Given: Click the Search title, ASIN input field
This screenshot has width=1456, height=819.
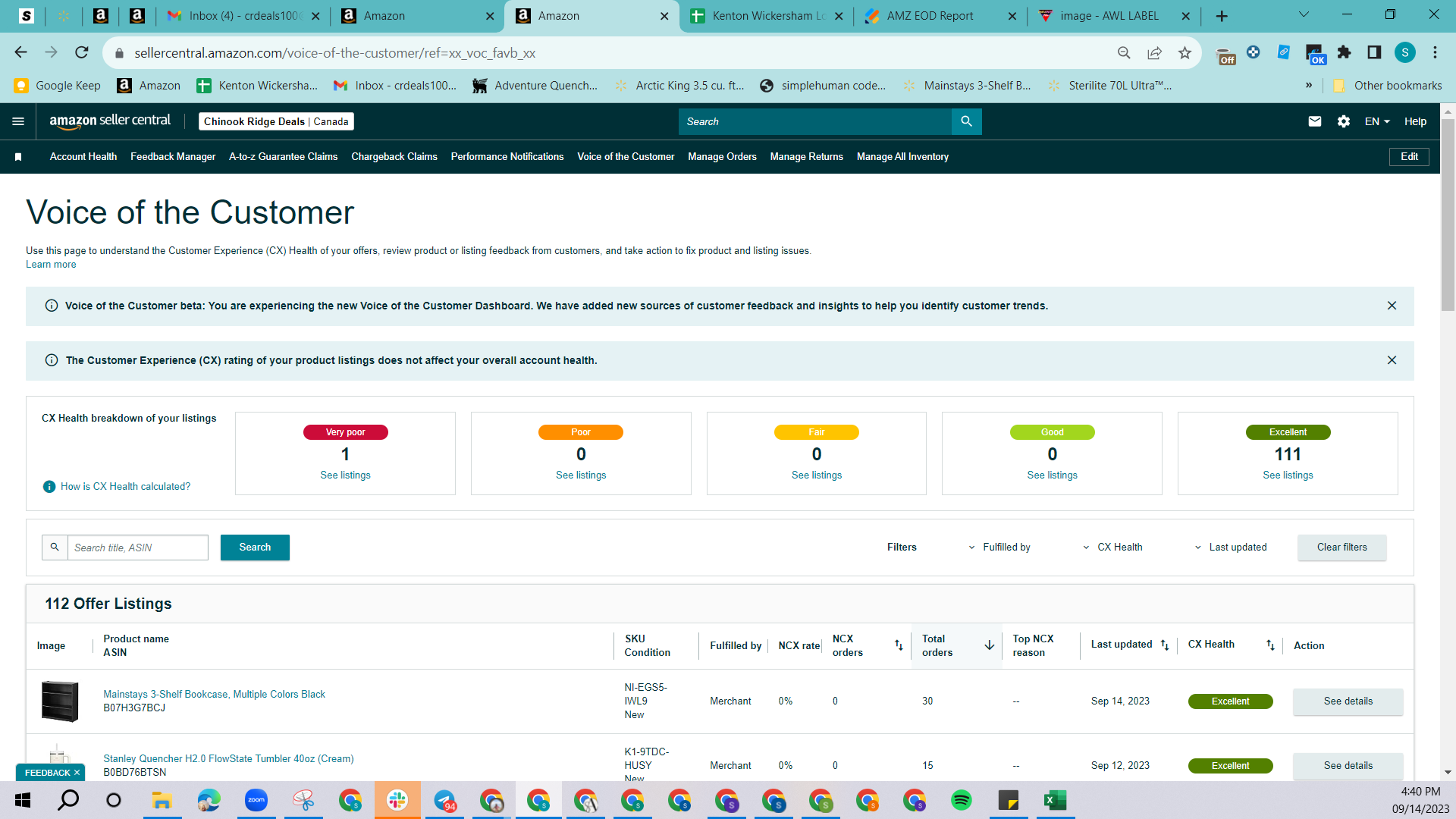Looking at the screenshot, I should (138, 548).
